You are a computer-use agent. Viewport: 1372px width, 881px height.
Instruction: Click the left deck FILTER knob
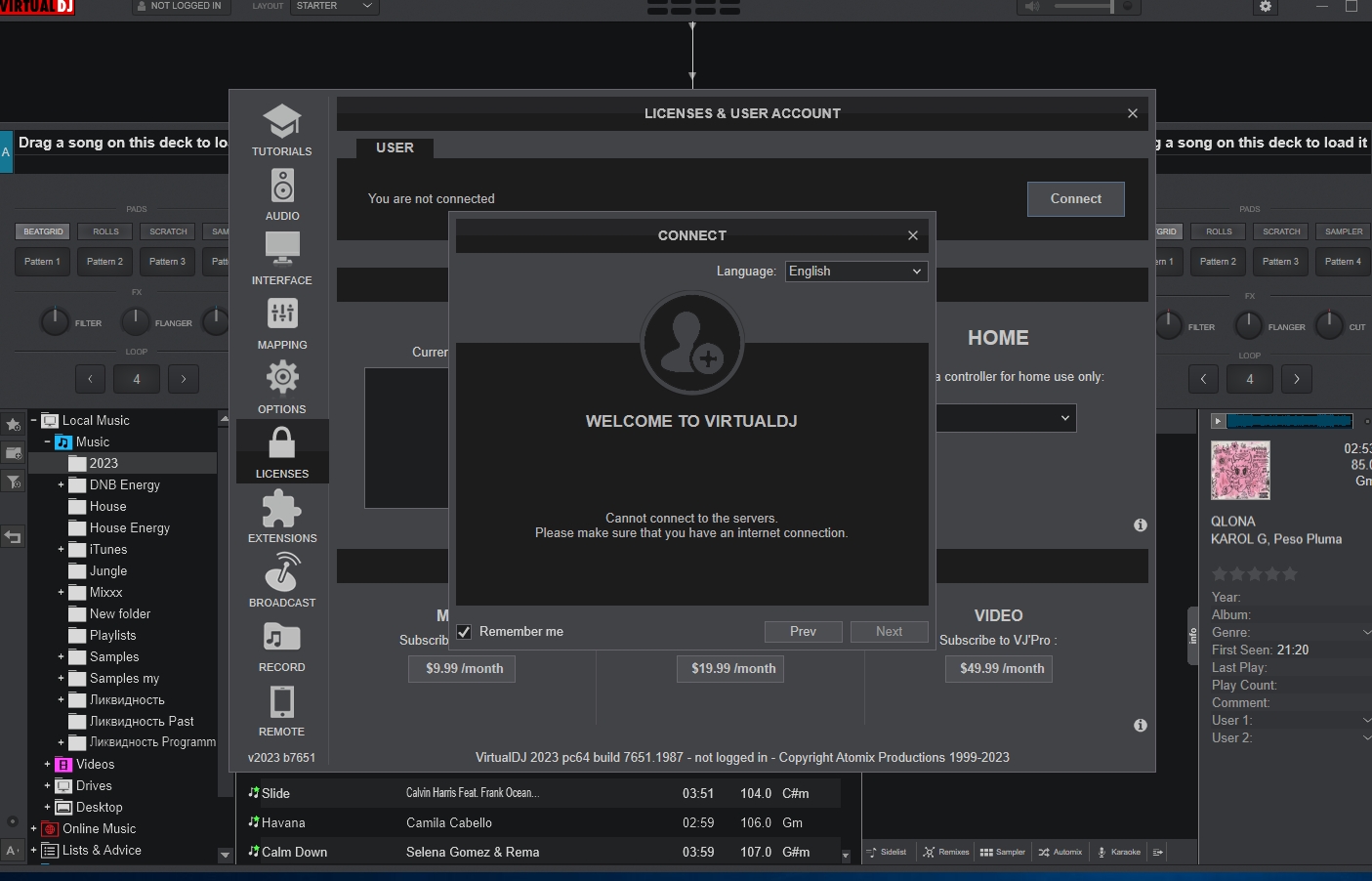[55, 320]
